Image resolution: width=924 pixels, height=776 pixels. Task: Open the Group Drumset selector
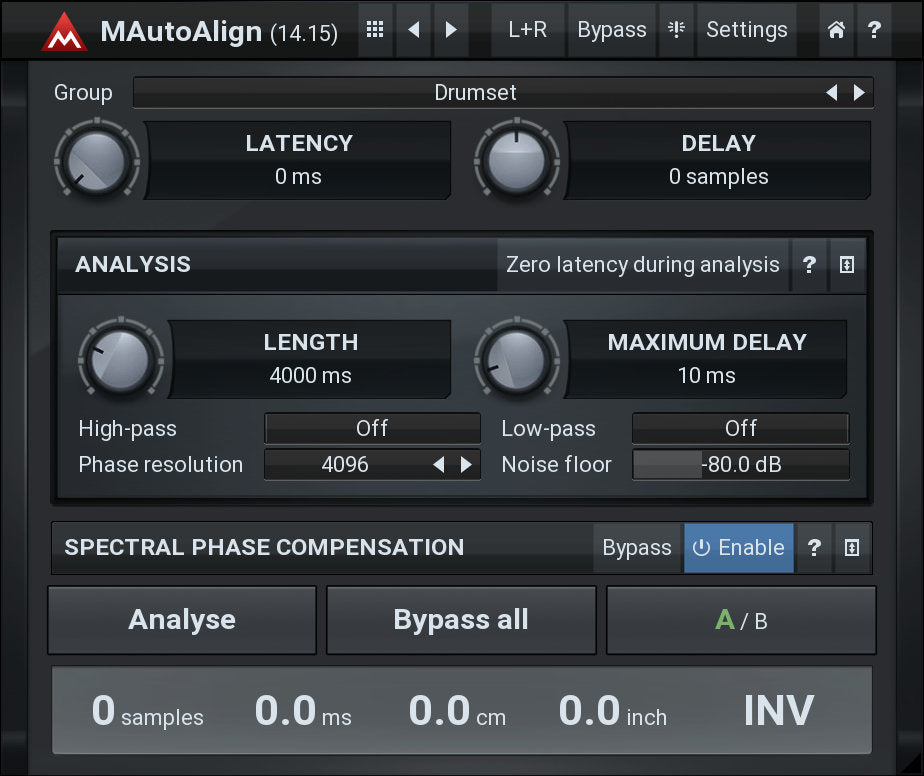(x=476, y=93)
